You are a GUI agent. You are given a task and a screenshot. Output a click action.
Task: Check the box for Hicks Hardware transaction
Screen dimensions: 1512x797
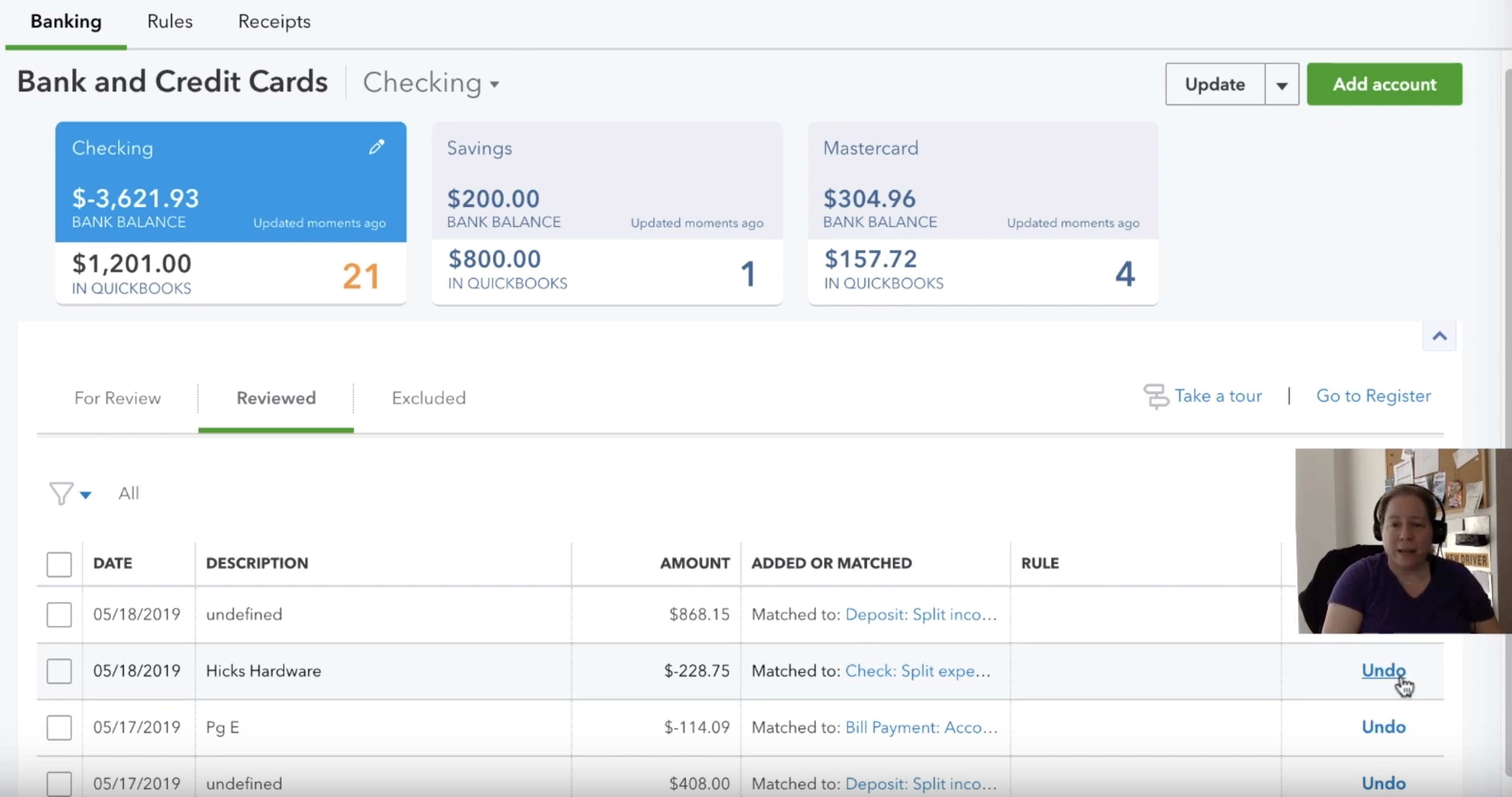tap(59, 671)
